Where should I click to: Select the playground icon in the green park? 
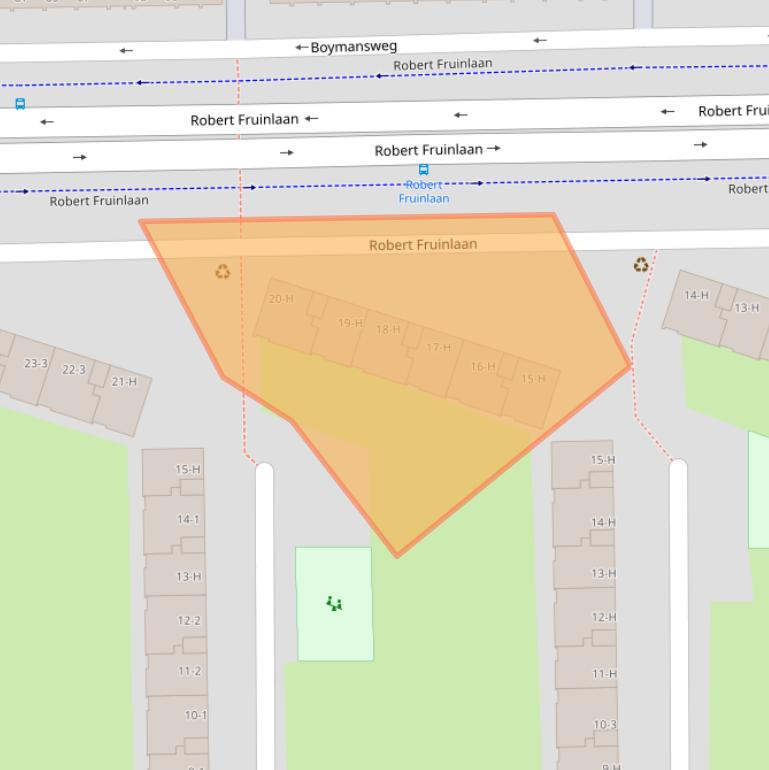click(x=334, y=603)
